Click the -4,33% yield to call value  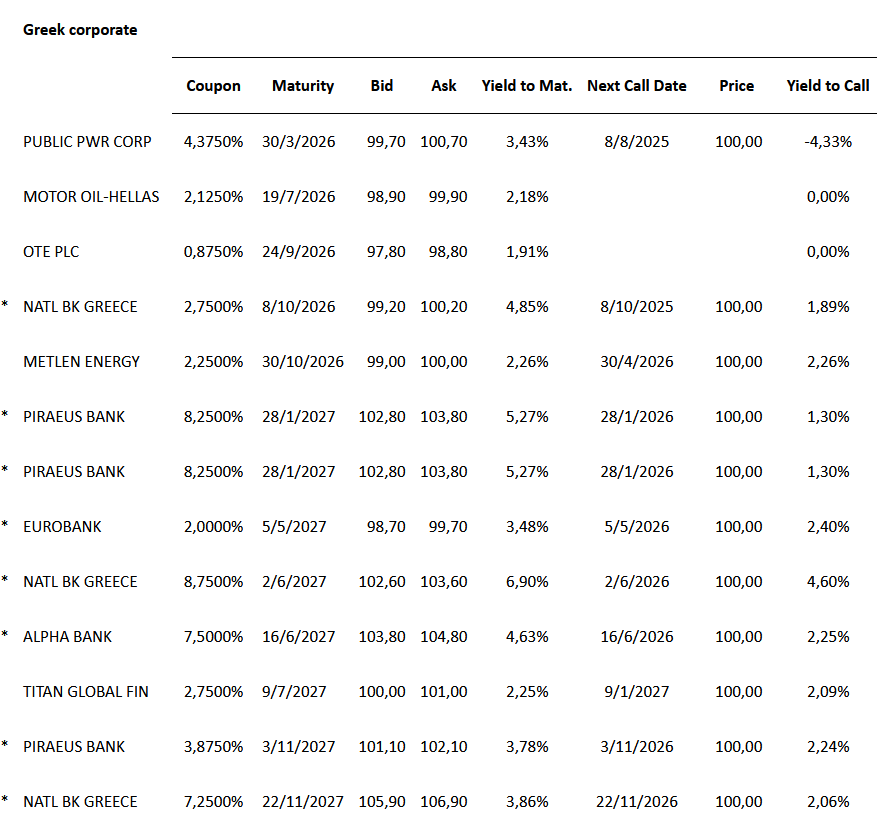point(828,142)
